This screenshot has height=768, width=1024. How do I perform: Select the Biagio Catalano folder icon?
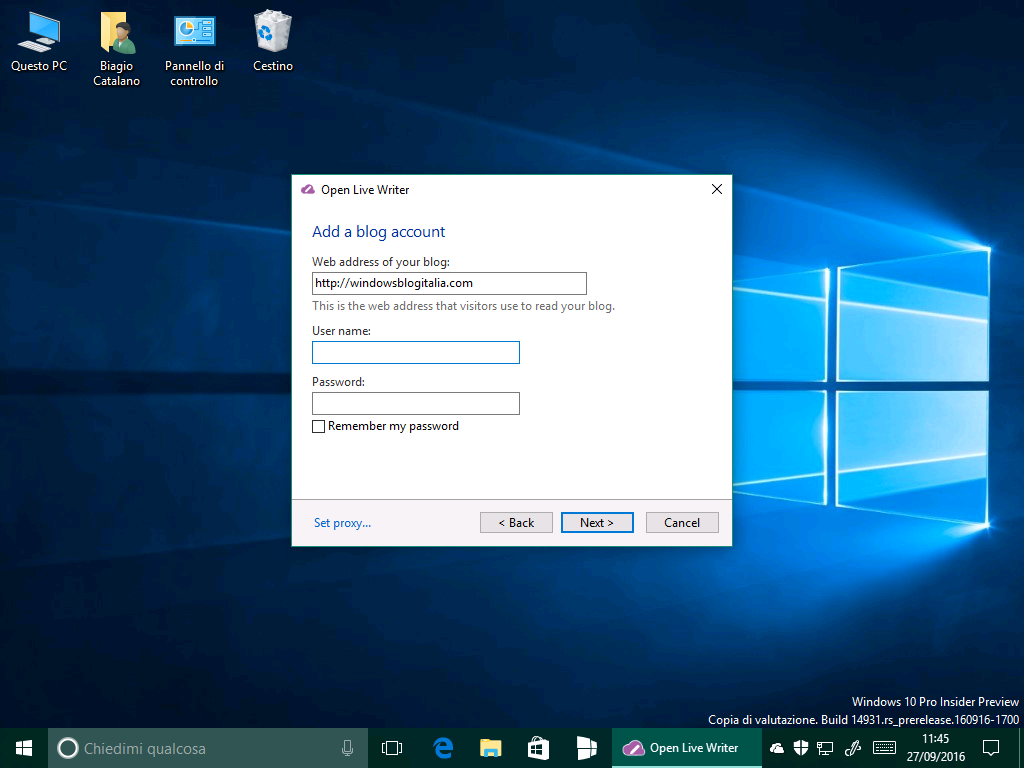tap(116, 49)
